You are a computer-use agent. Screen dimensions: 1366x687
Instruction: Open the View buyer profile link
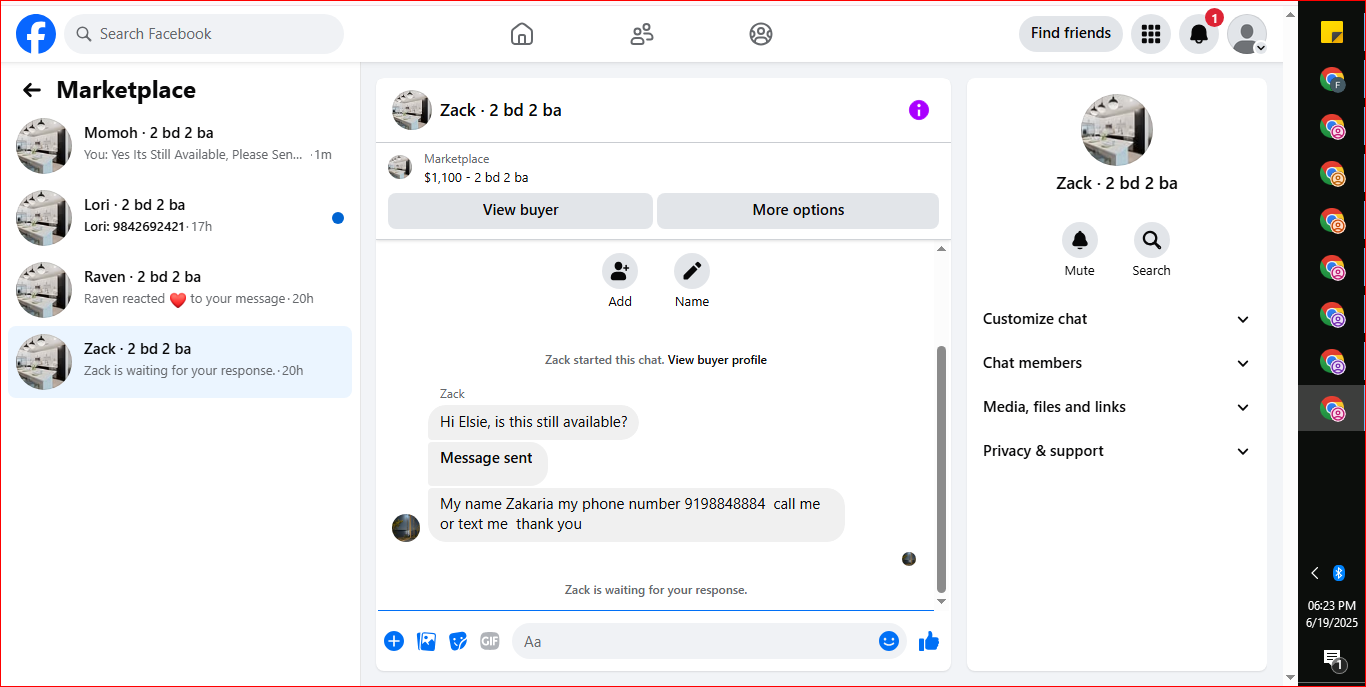tap(717, 360)
